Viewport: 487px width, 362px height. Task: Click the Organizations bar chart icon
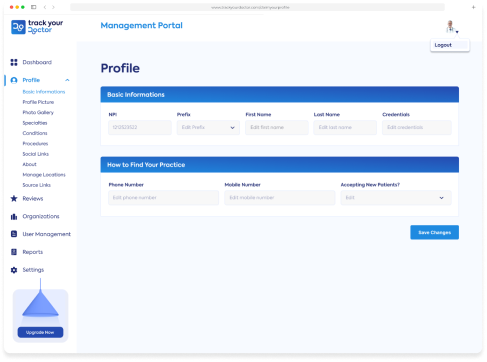[14, 217]
